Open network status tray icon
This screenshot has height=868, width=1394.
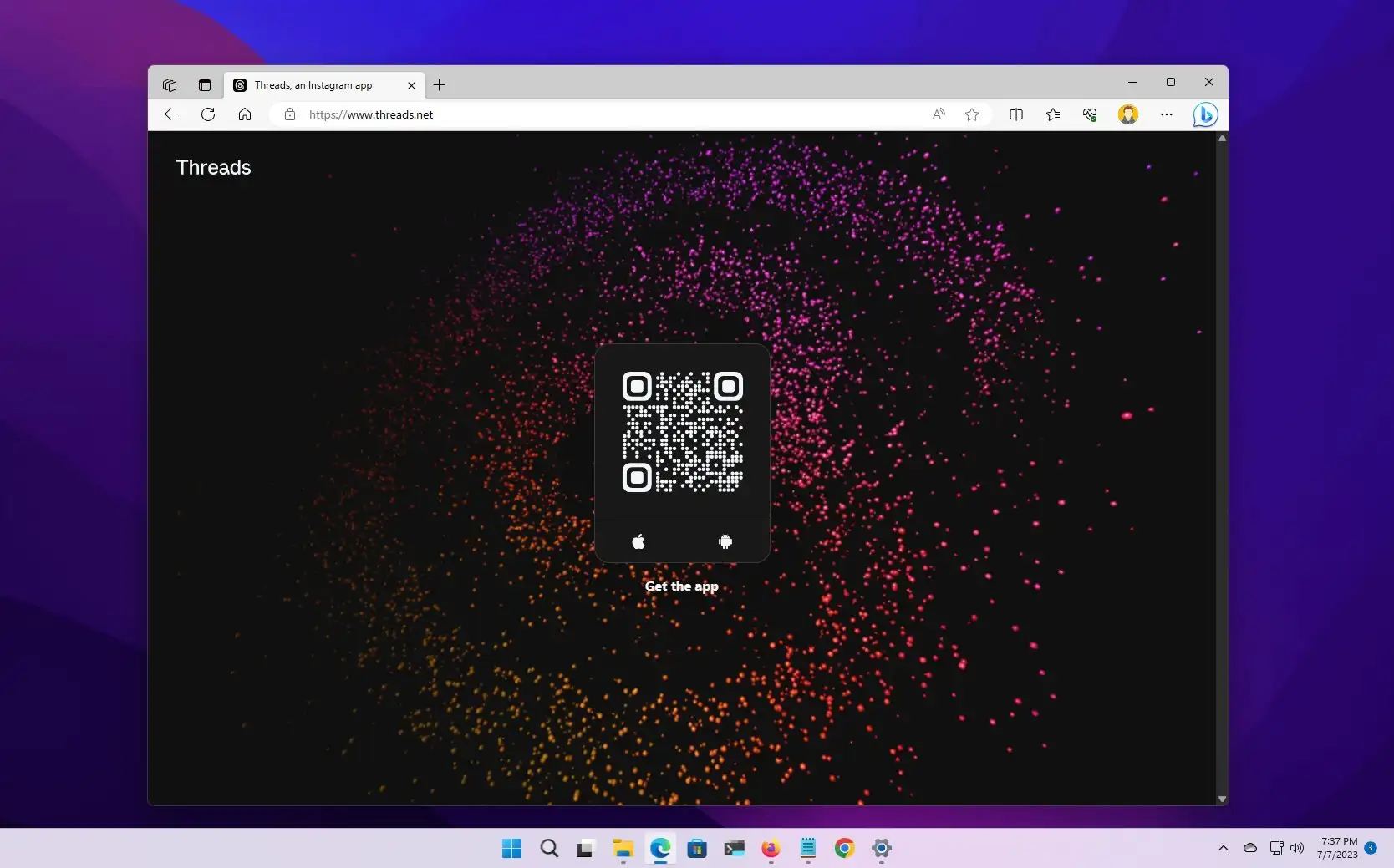[1276, 848]
